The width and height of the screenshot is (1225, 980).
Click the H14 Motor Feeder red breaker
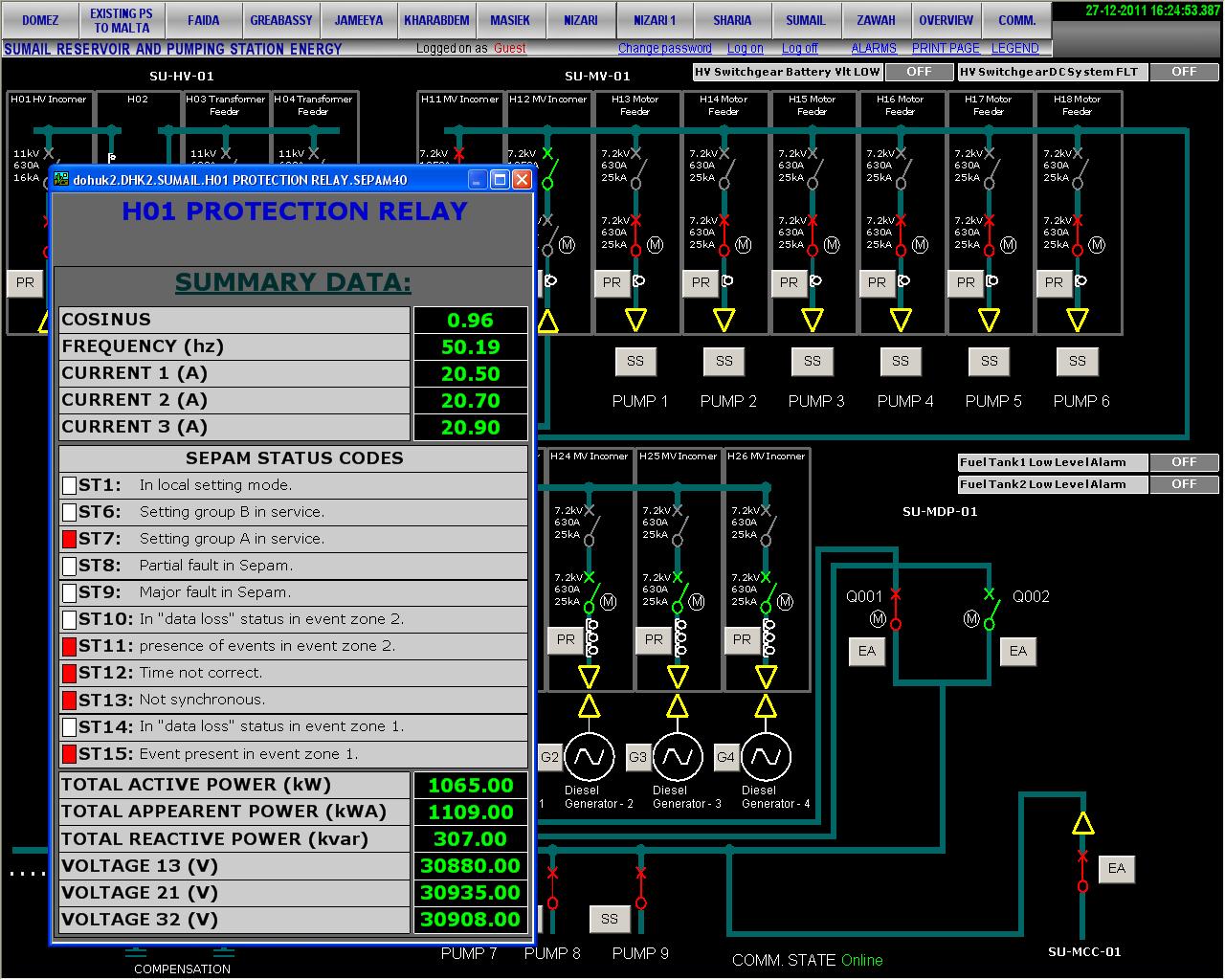coord(724,235)
